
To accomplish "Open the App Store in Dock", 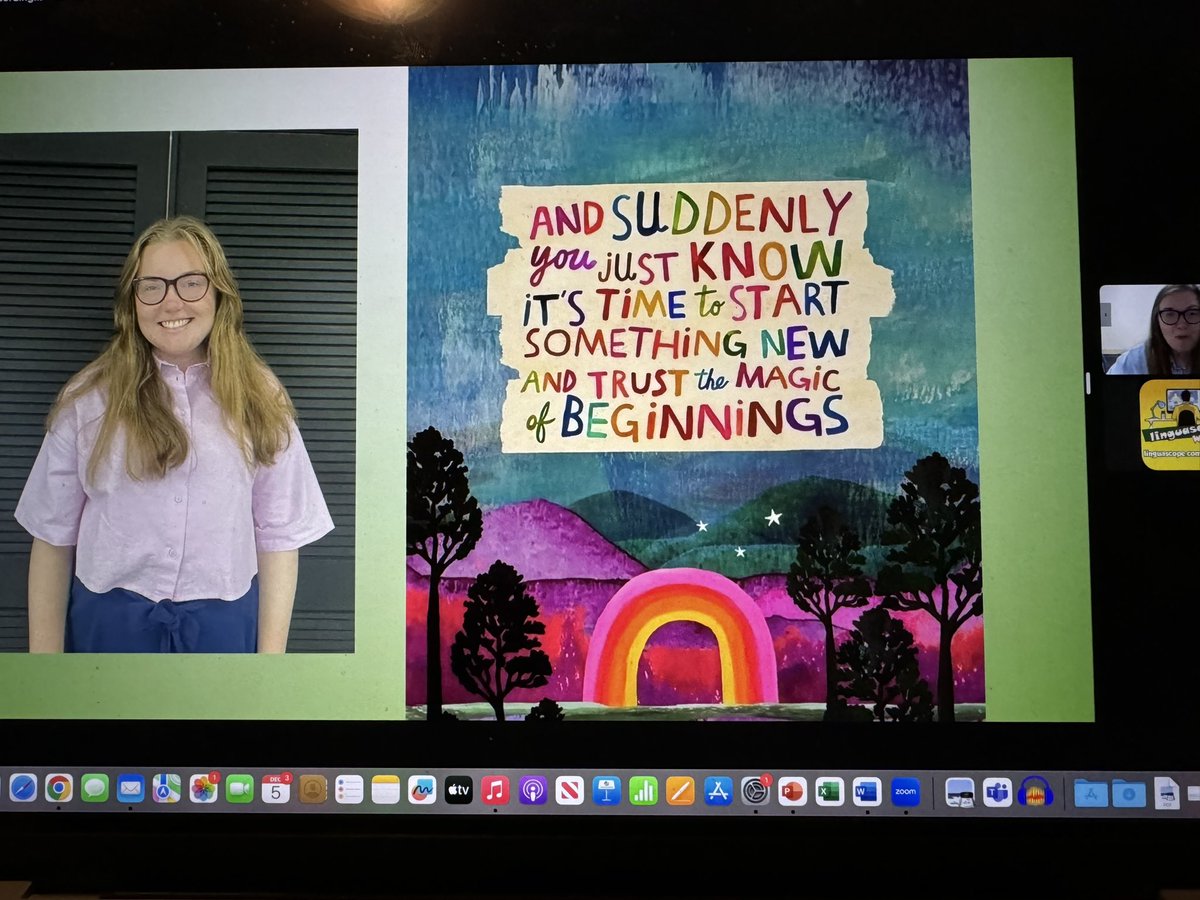I will click(718, 790).
